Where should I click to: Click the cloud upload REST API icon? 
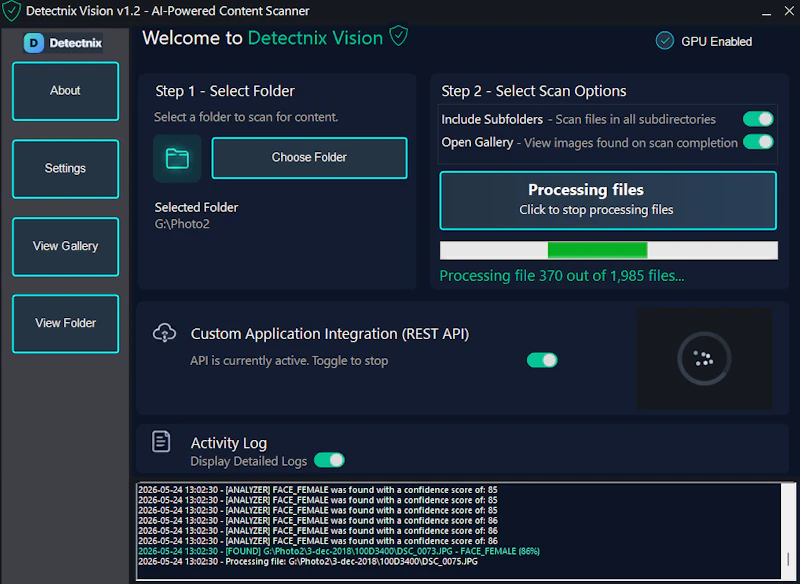(x=164, y=333)
